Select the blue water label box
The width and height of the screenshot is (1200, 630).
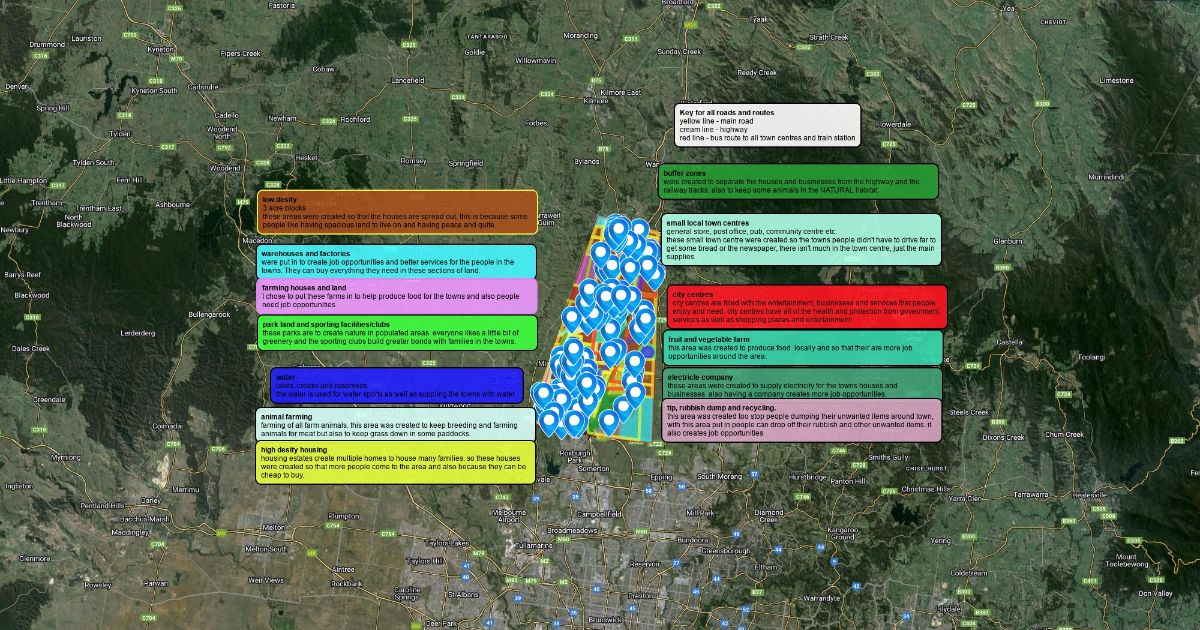pos(396,386)
